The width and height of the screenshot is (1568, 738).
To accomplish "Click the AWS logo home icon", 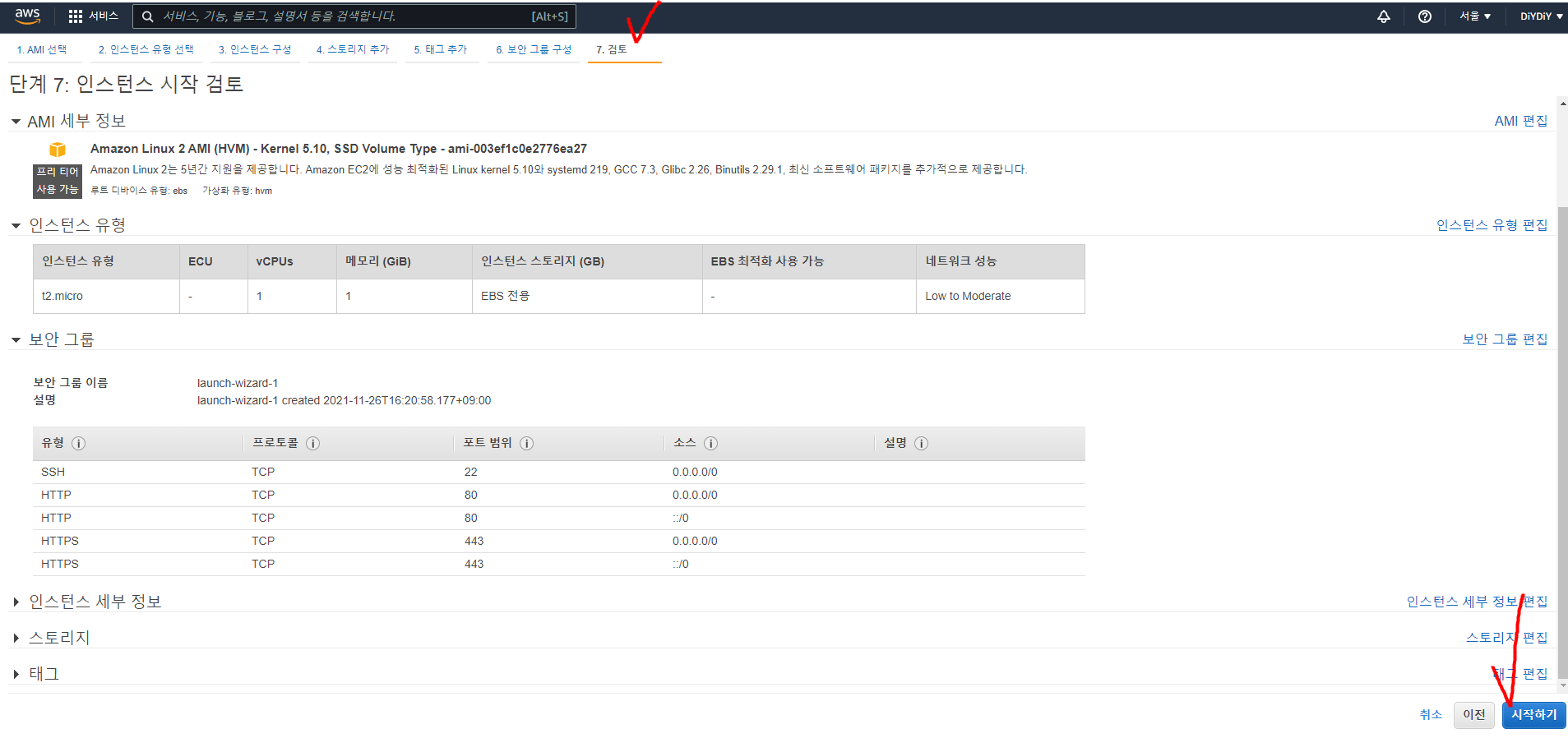I will click(x=27, y=16).
